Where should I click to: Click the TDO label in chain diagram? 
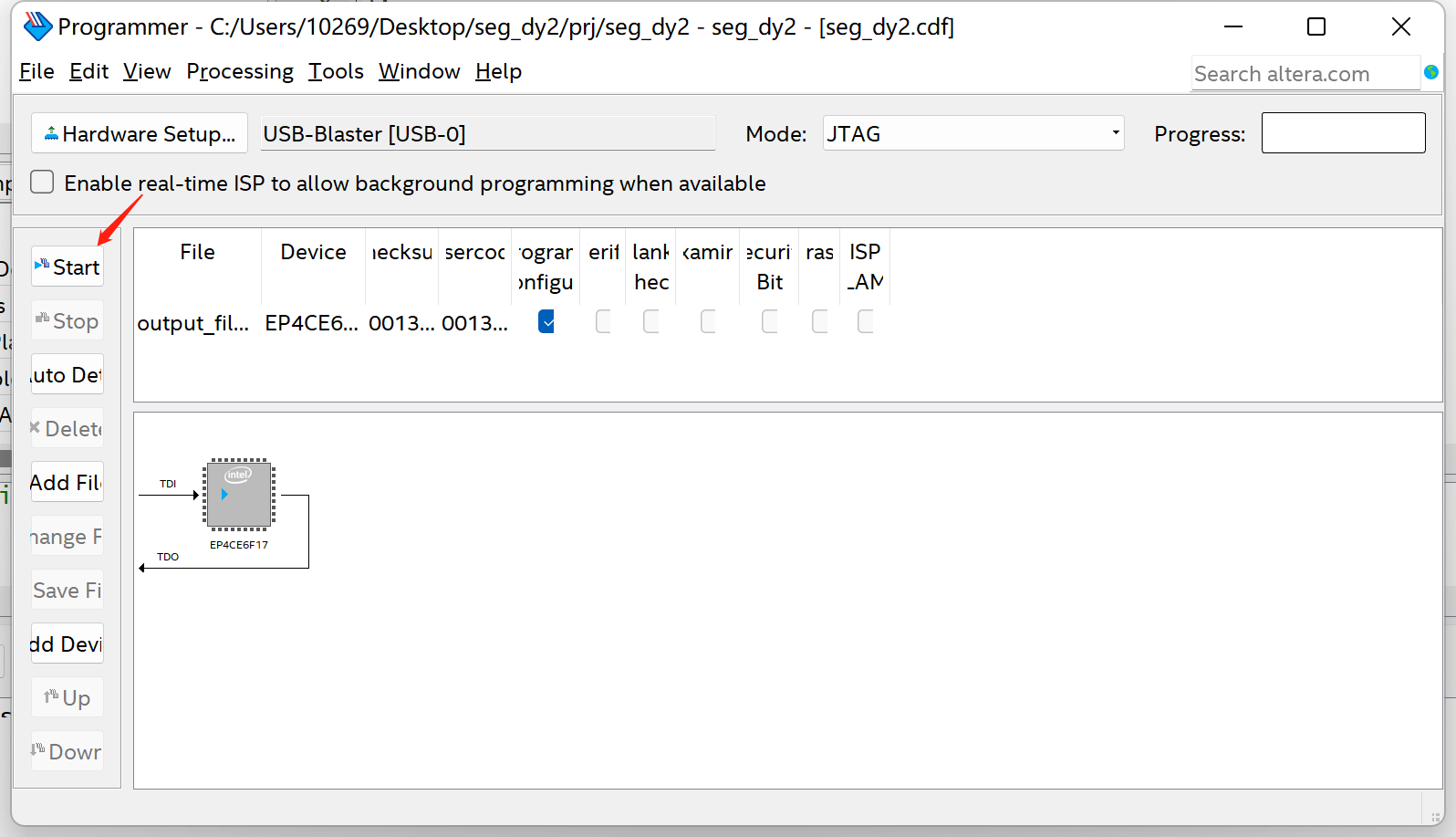168,557
